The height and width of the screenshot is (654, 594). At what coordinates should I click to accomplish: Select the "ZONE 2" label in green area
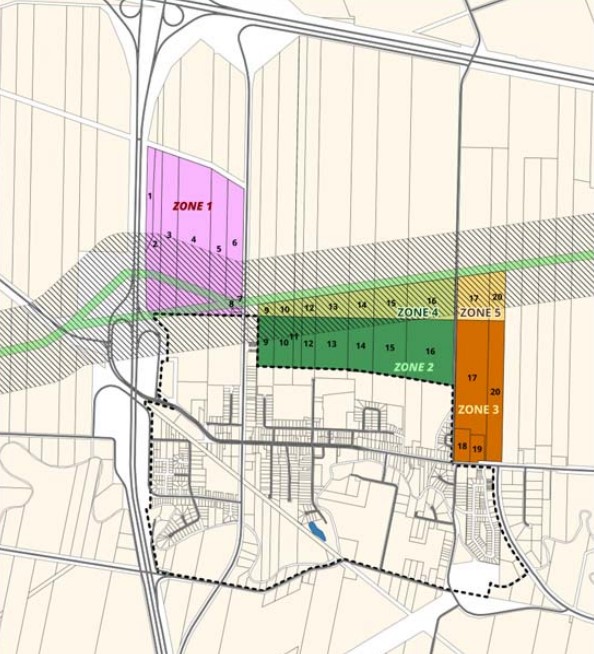tap(414, 367)
